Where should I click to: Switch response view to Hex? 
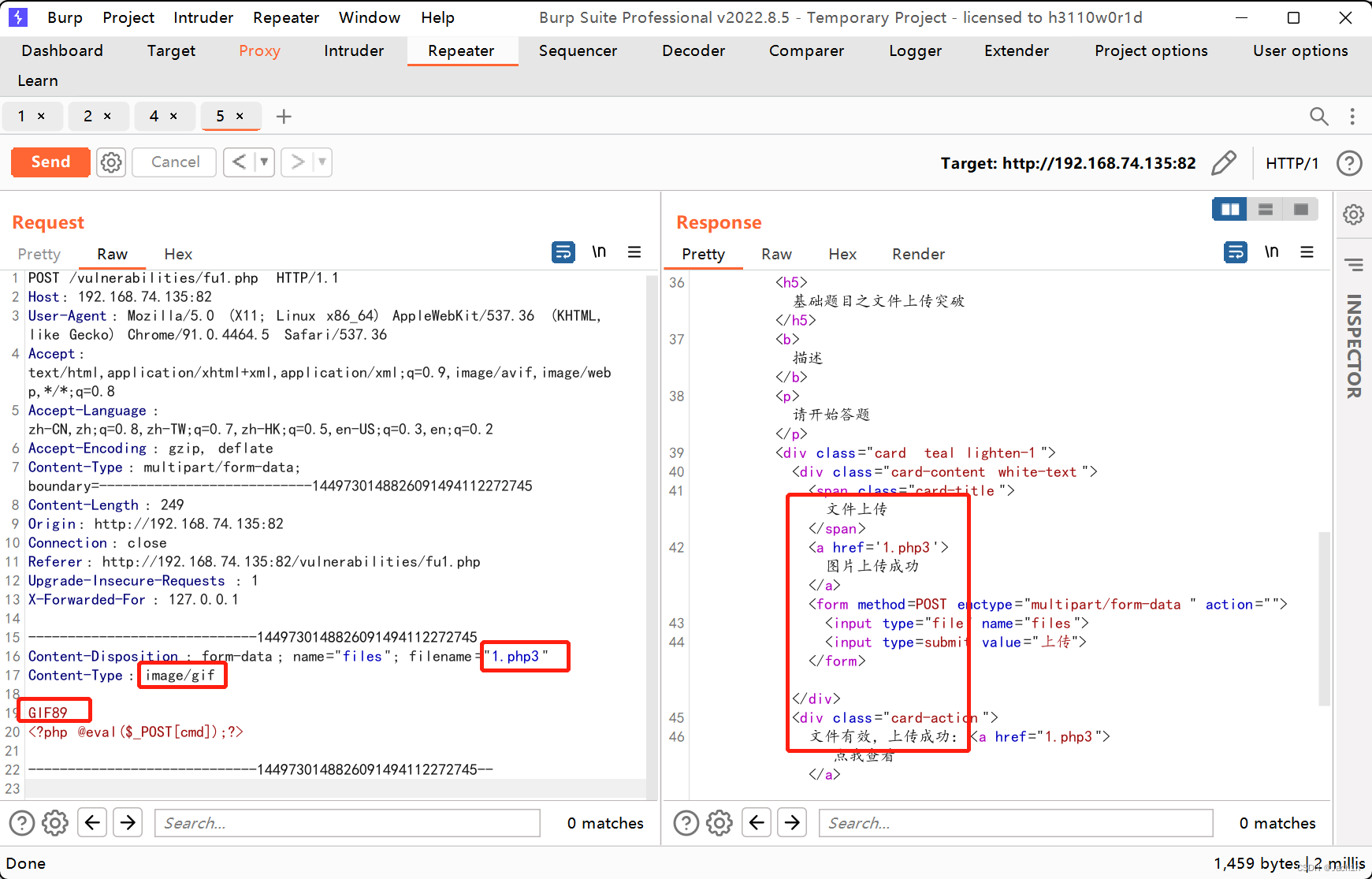pos(842,254)
